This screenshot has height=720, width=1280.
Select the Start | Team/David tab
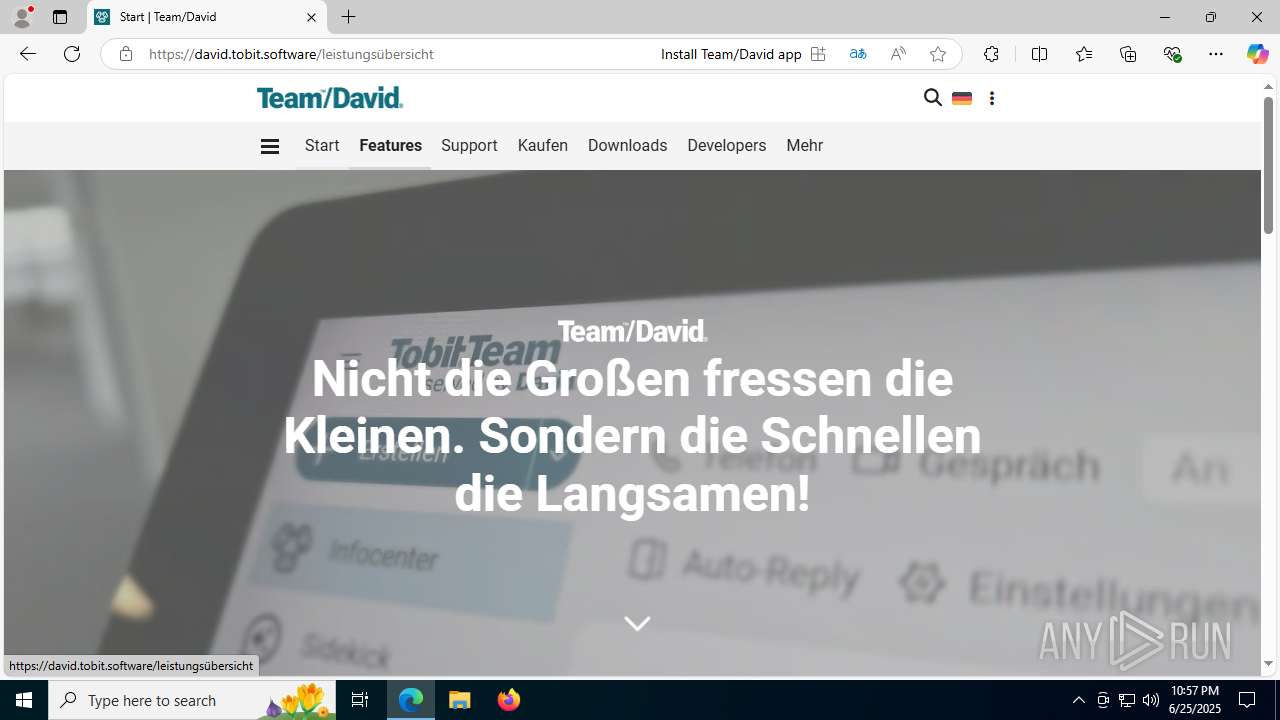[207, 17]
